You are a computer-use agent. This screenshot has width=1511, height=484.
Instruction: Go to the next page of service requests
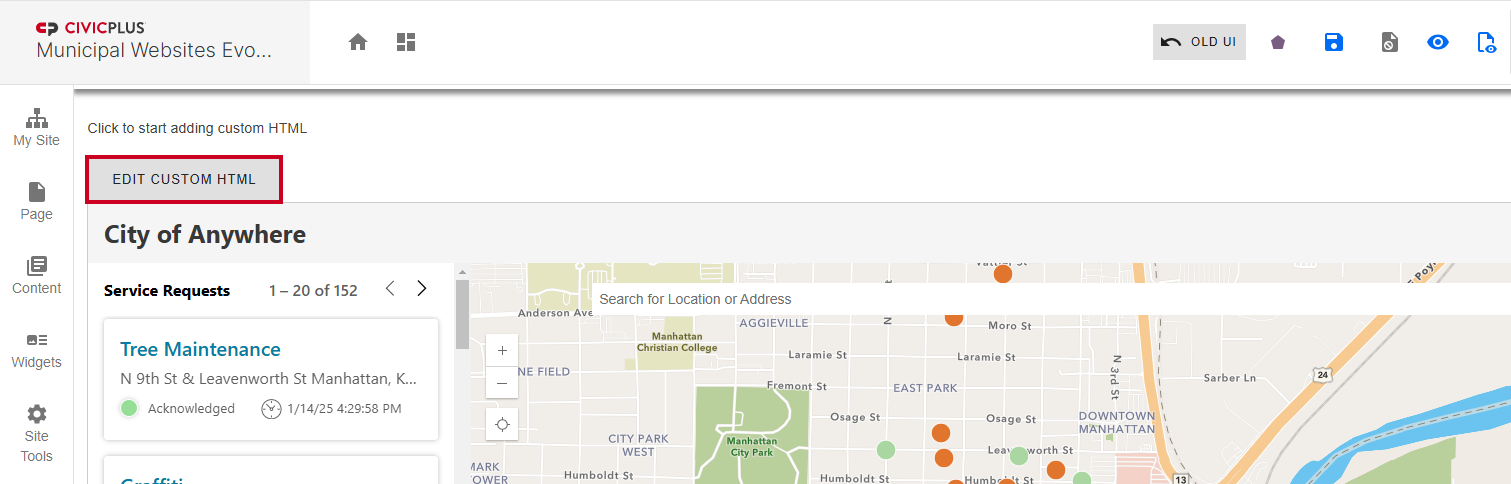click(x=422, y=289)
